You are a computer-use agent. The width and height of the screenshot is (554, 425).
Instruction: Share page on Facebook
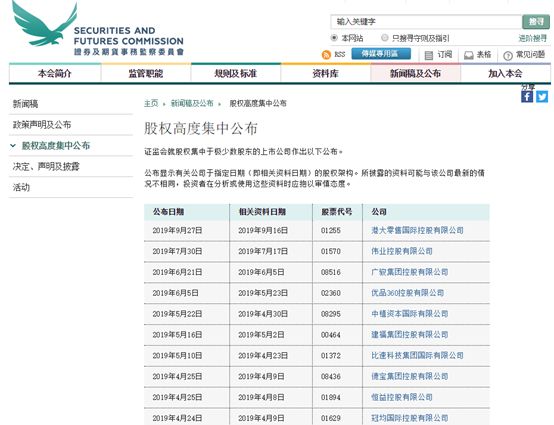point(527,96)
